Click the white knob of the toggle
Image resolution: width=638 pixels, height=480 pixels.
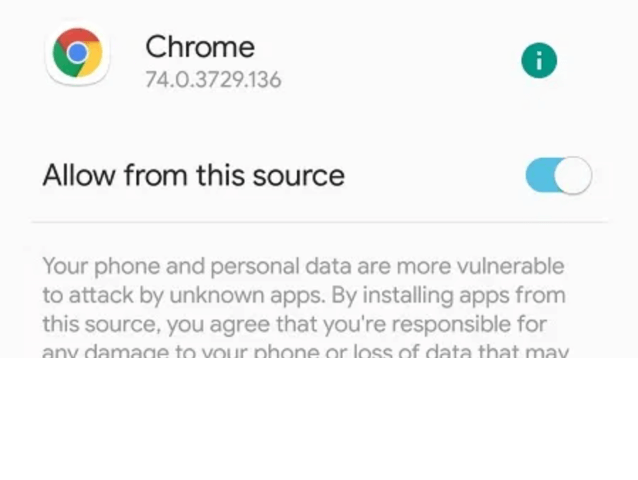click(x=573, y=176)
